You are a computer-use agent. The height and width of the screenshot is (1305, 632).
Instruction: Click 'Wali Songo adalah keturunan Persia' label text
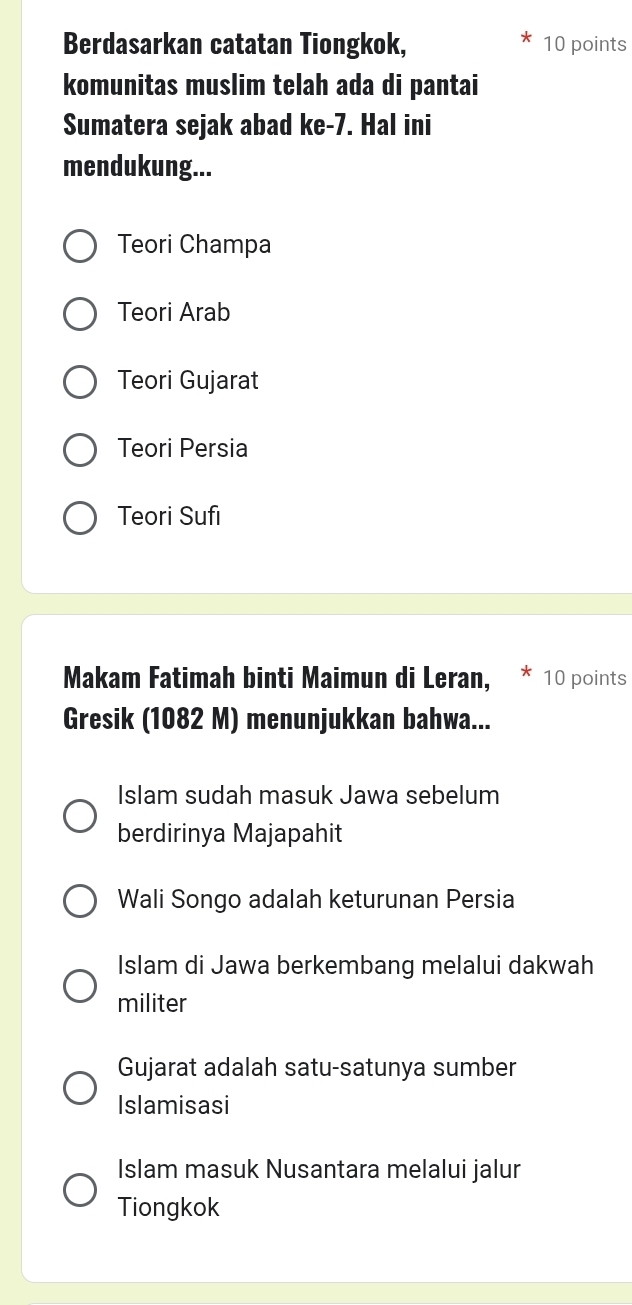click(316, 899)
